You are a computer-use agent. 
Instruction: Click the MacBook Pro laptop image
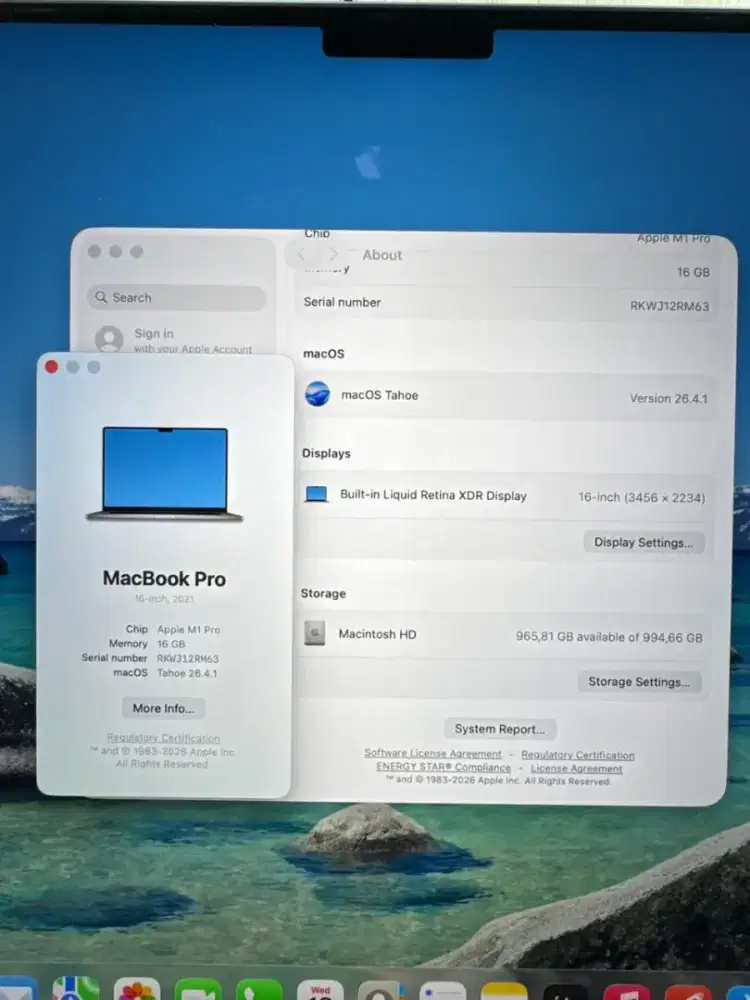click(165, 474)
